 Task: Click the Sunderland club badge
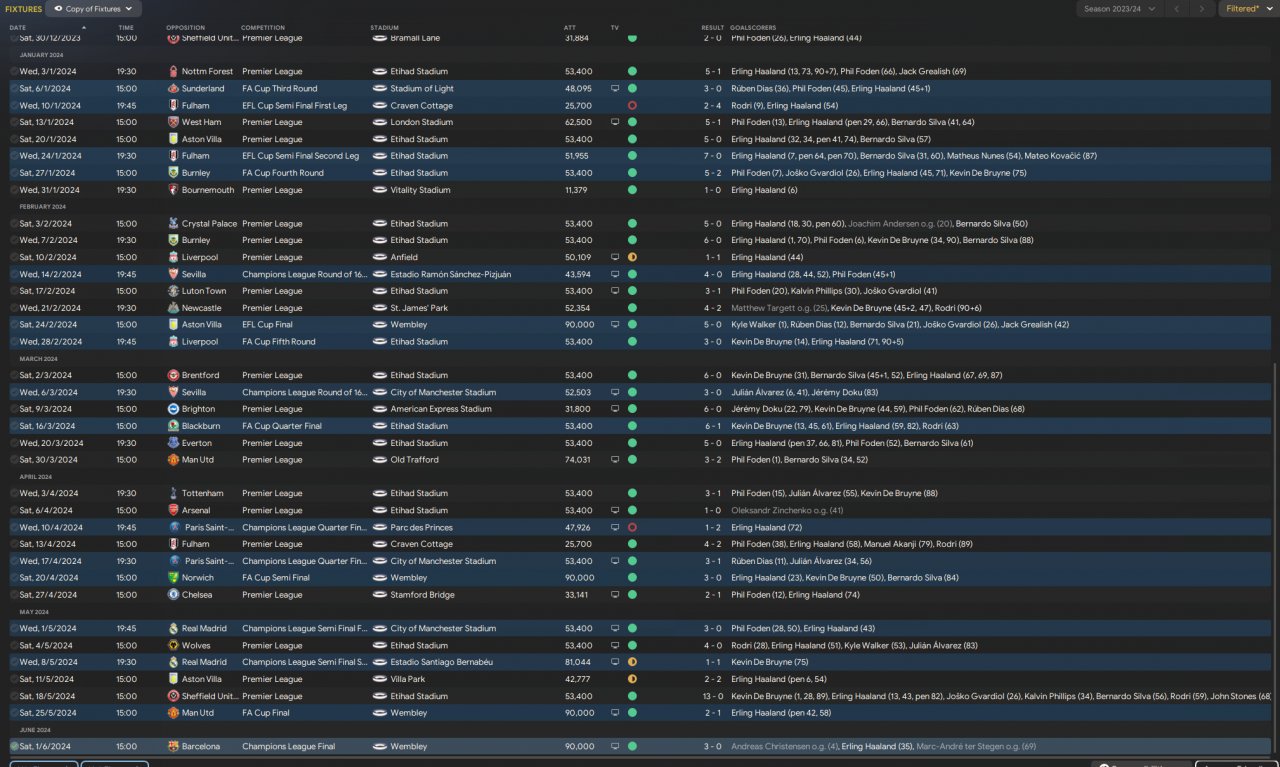(x=174, y=89)
